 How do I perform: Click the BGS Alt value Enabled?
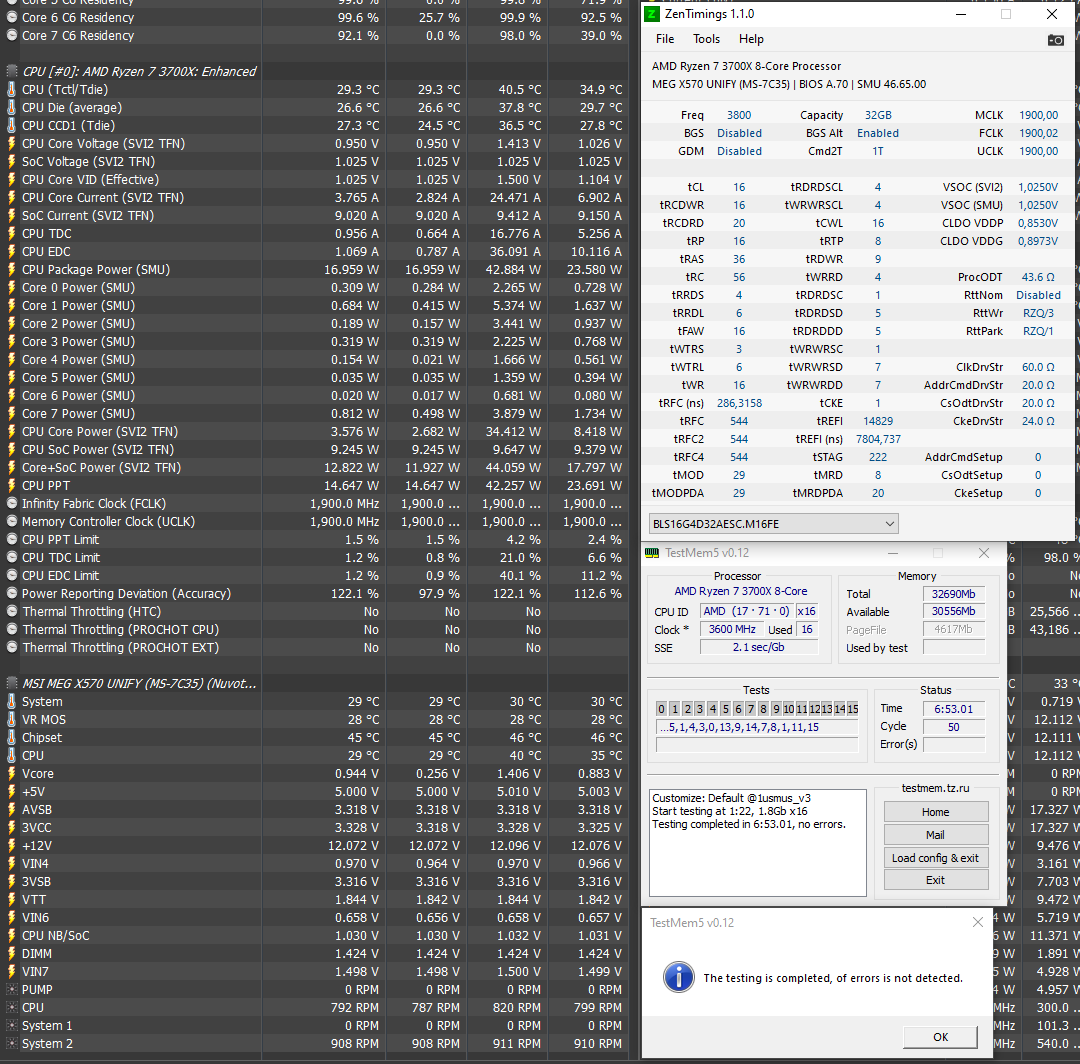[878, 133]
